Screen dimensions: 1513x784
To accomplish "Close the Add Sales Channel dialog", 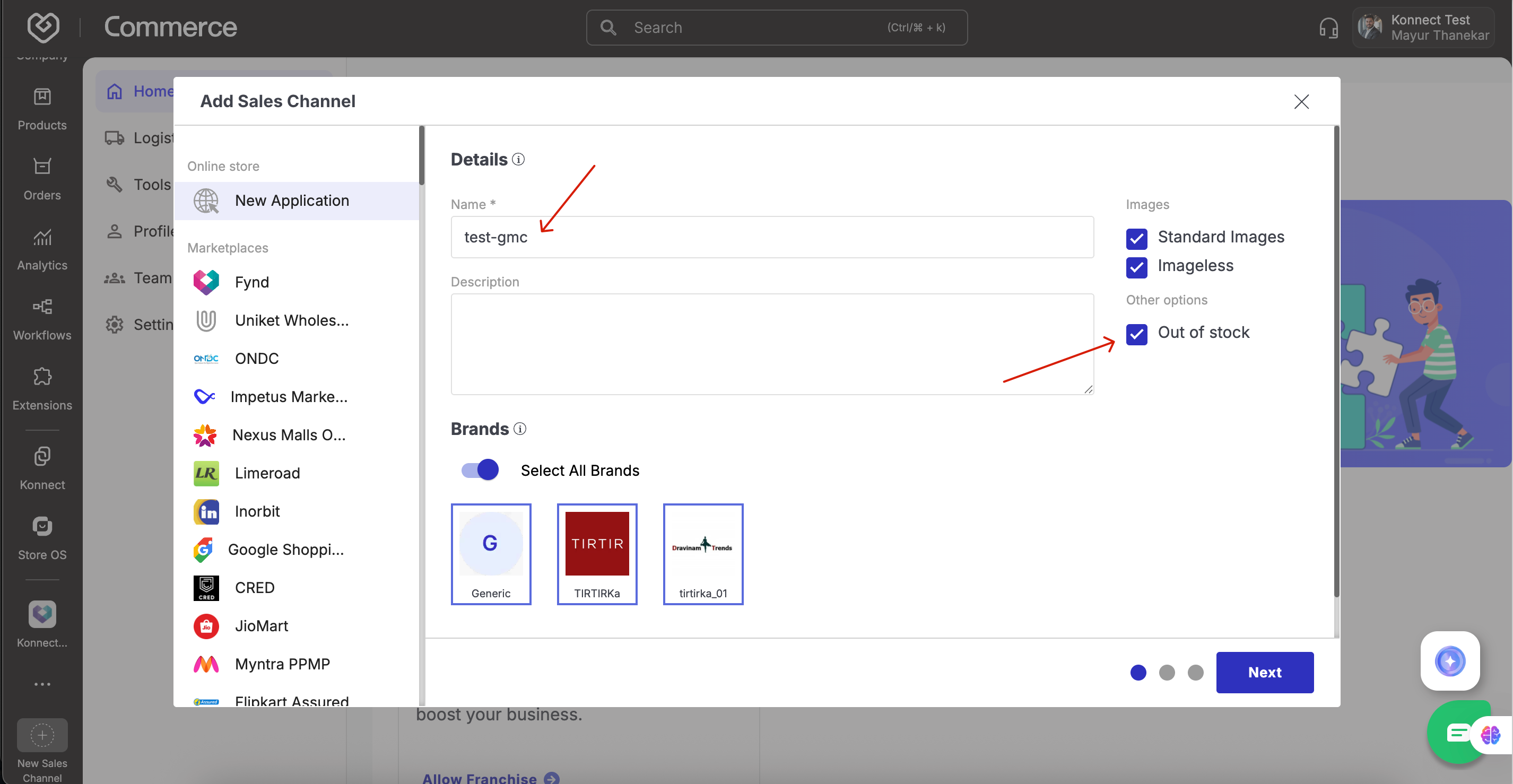I will [x=1301, y=102].
